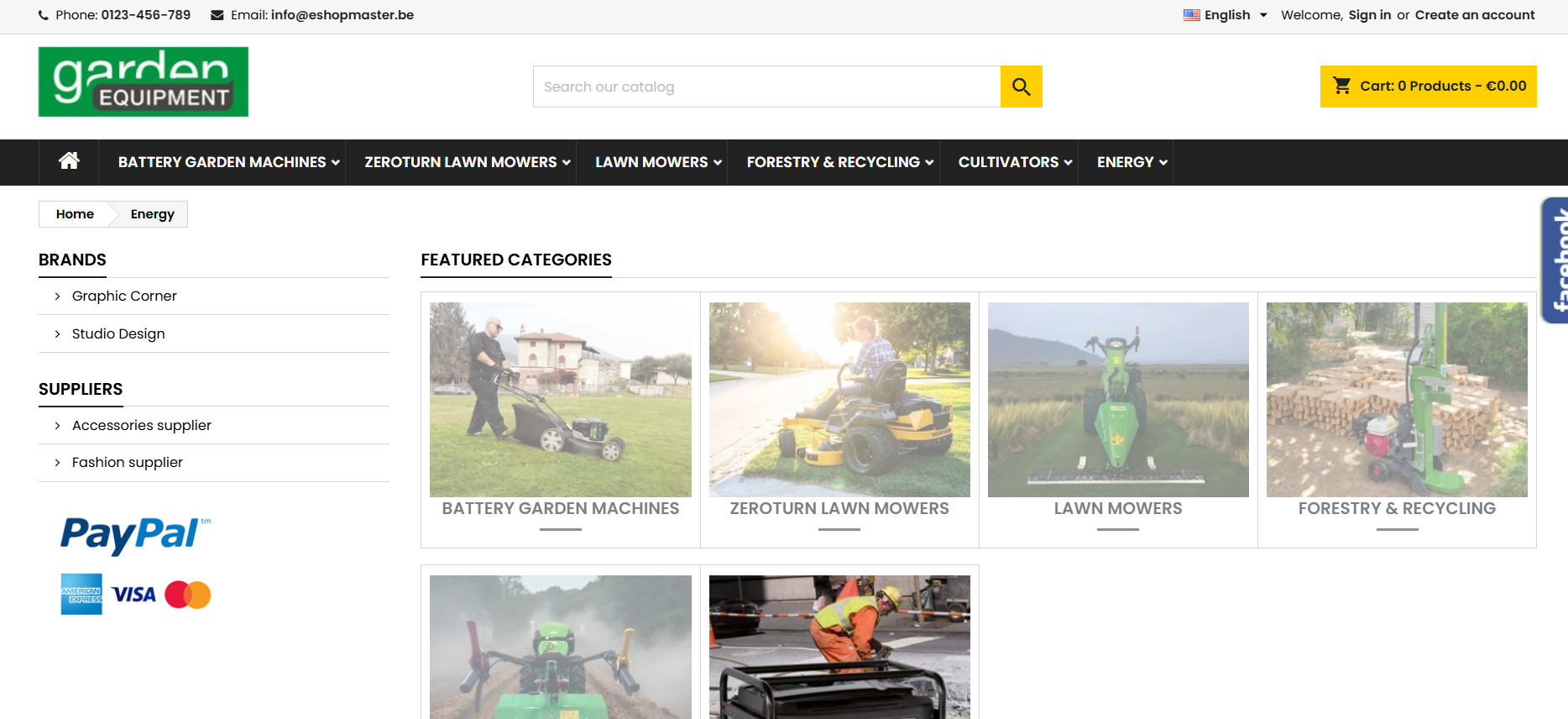Click the Mastercard logo
Viewport: 1568px width, 719px height.
point(188,595)
